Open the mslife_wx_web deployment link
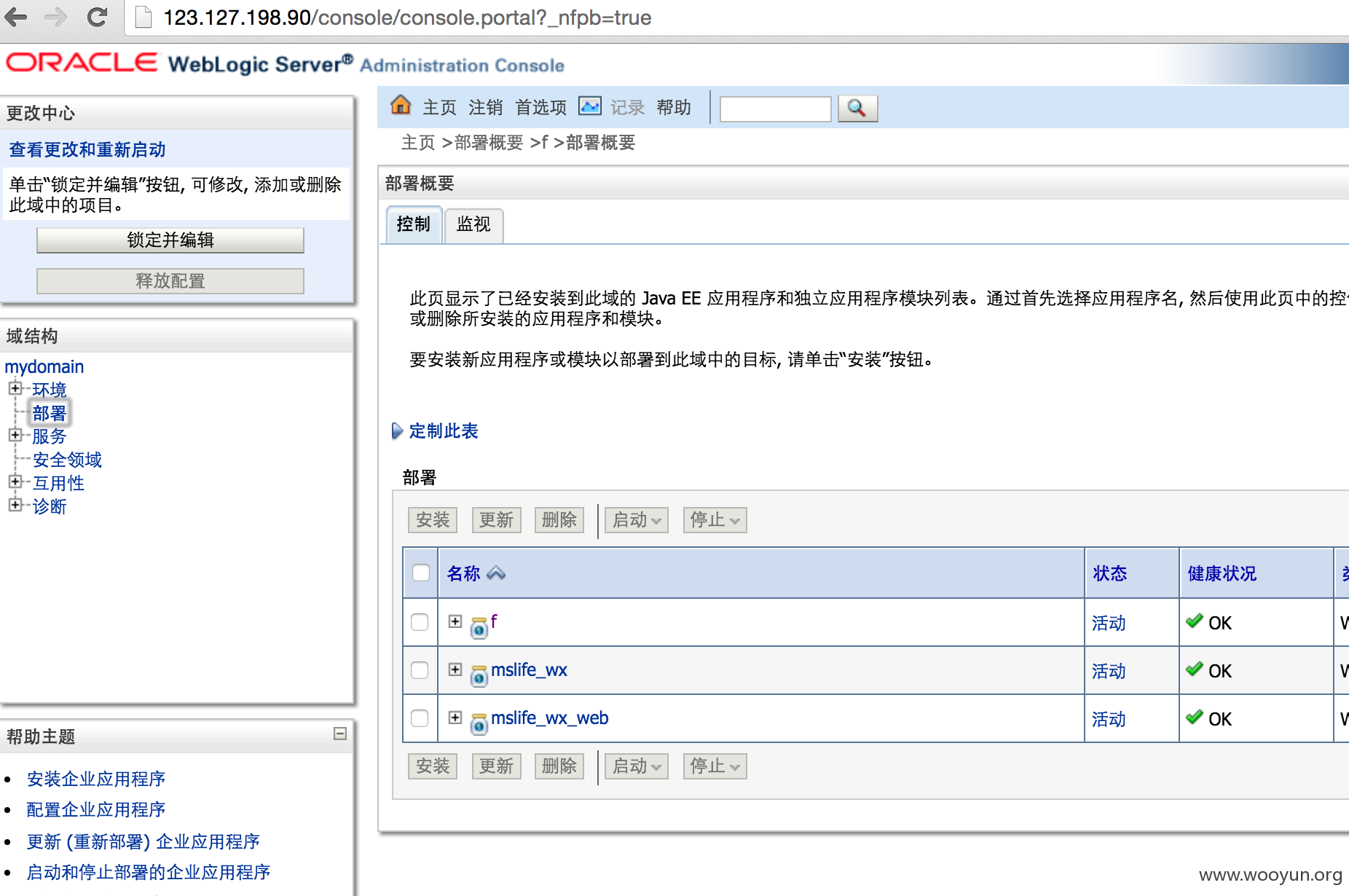 pos(550,718)
